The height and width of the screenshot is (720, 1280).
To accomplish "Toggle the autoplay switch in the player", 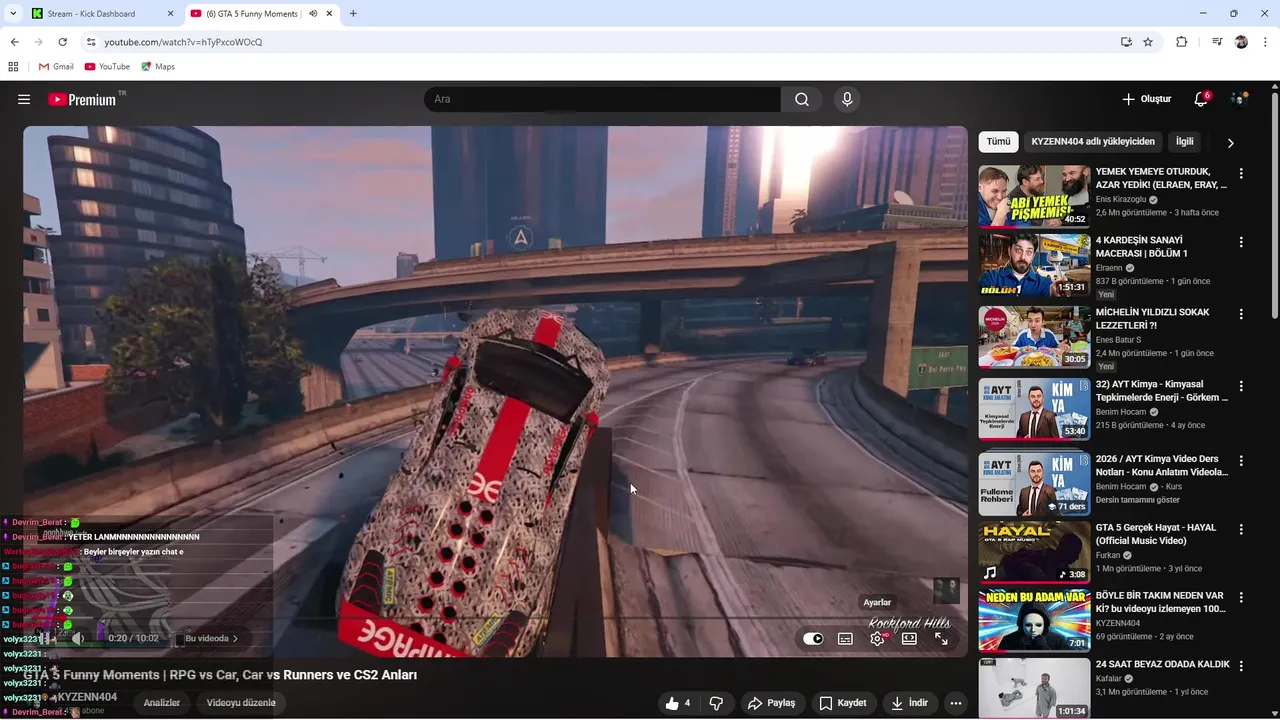I will coord(813,639).
